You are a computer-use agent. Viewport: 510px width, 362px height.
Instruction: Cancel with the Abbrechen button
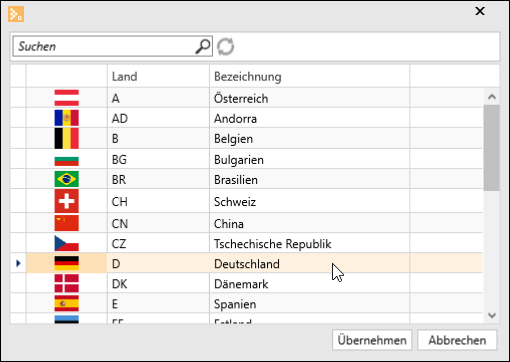pyautogui.click(x=457, y=340)
